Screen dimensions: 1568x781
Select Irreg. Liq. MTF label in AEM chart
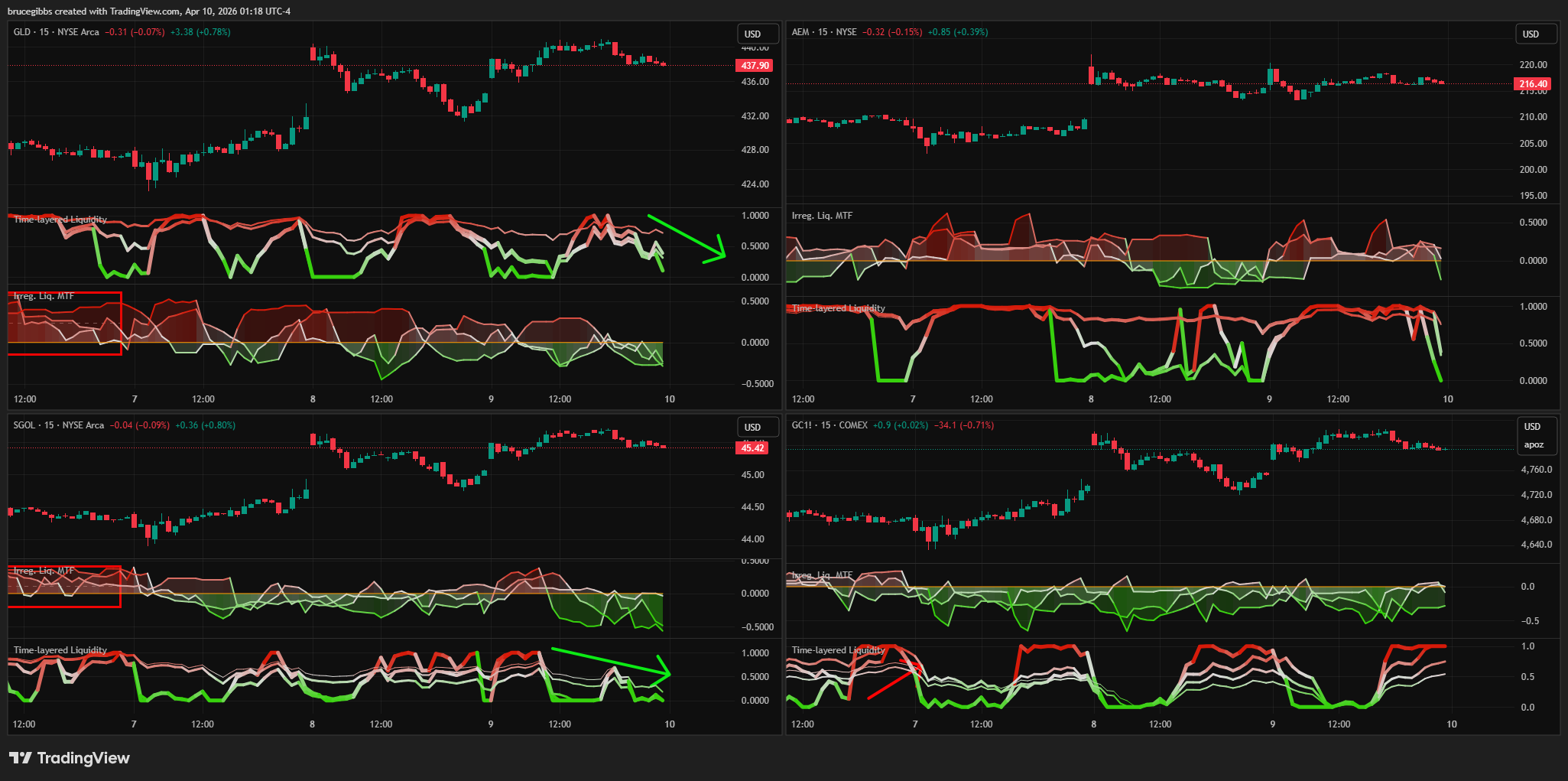[822, 216]
